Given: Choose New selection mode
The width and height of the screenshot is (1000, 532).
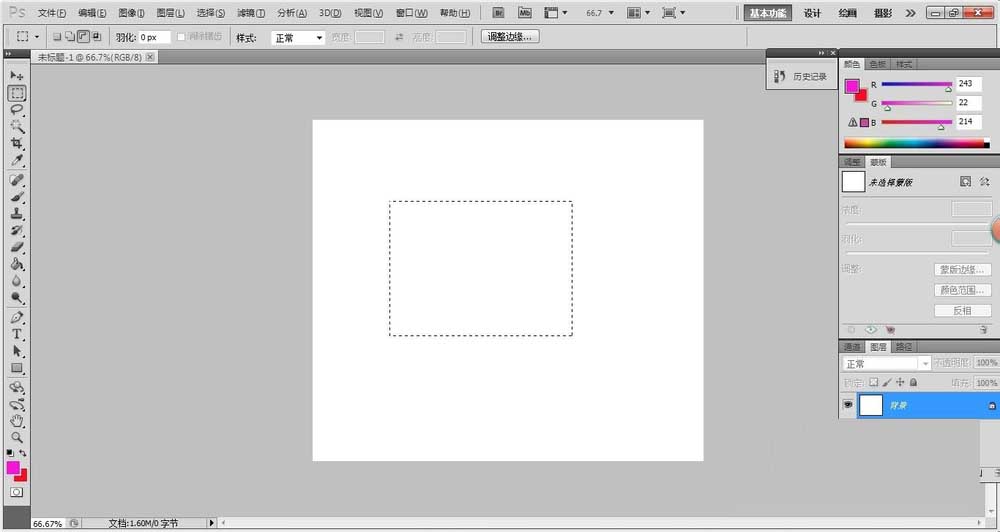Looking at the screenshot, I should (x=57, y=37).
